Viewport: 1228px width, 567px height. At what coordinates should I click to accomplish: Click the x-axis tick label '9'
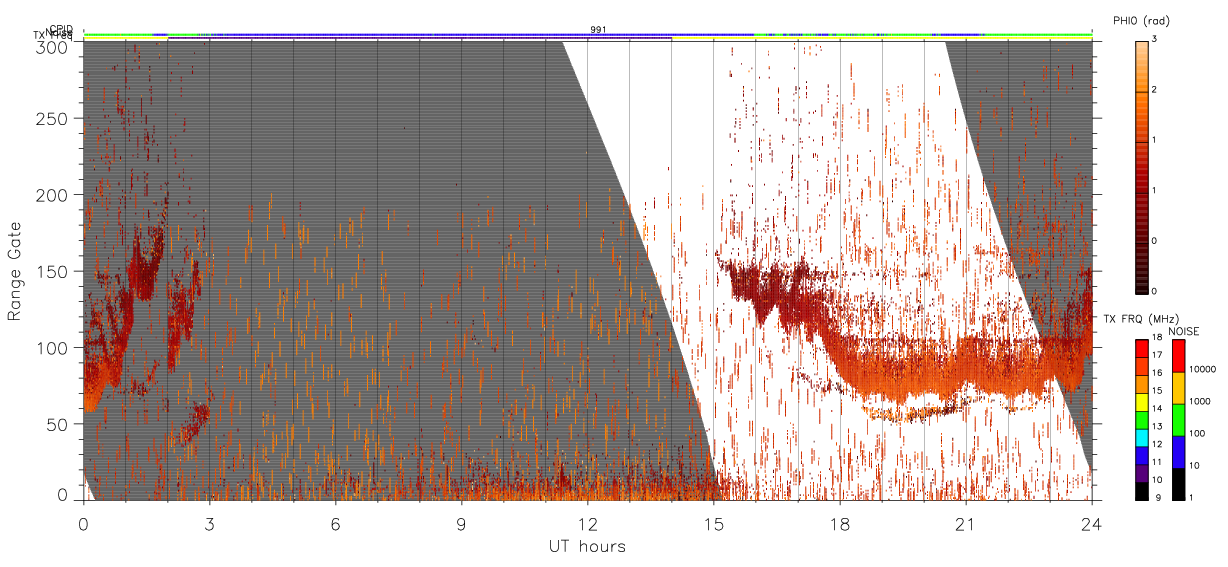461,523
